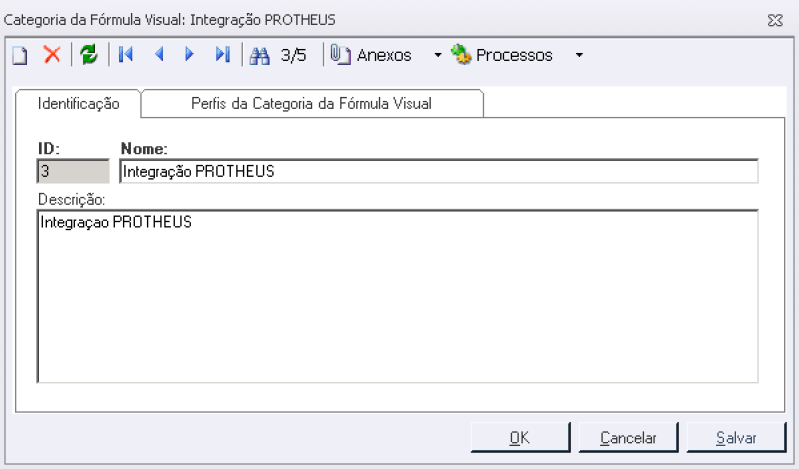
Task: Switch to the Identificação tab
Action: (78, 103)
